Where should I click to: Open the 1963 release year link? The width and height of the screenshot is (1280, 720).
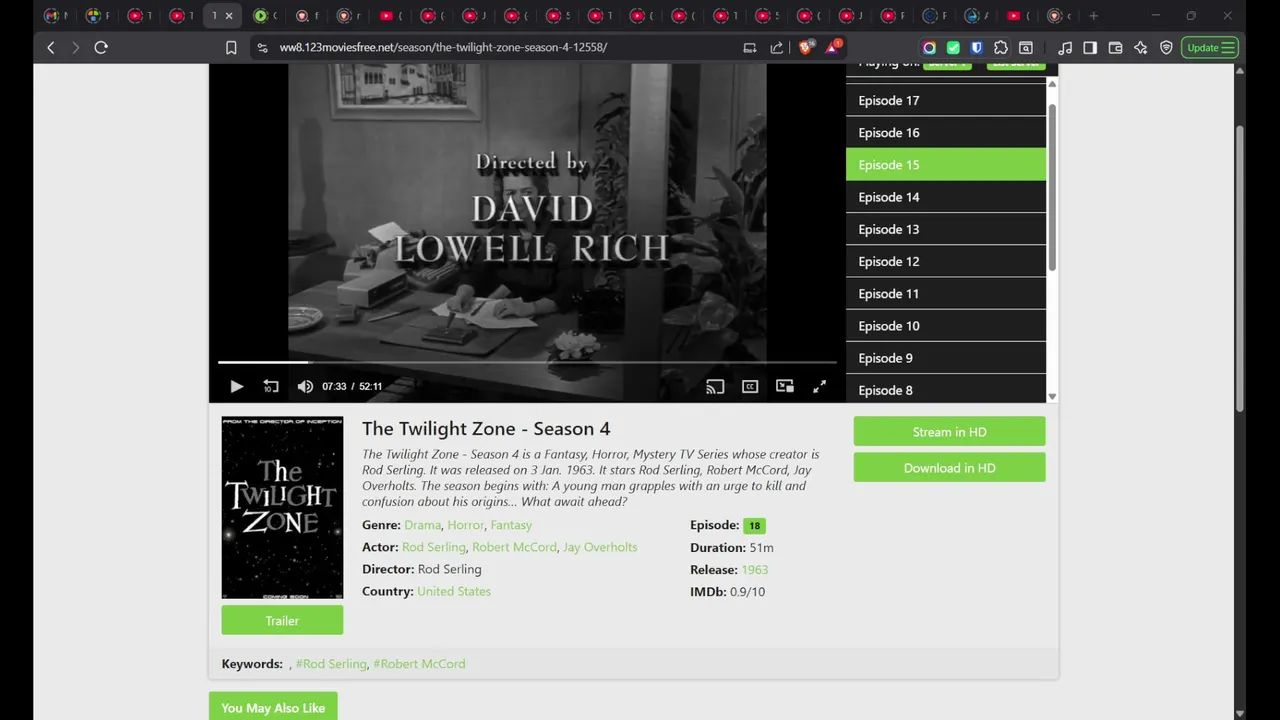pos(755,569)
